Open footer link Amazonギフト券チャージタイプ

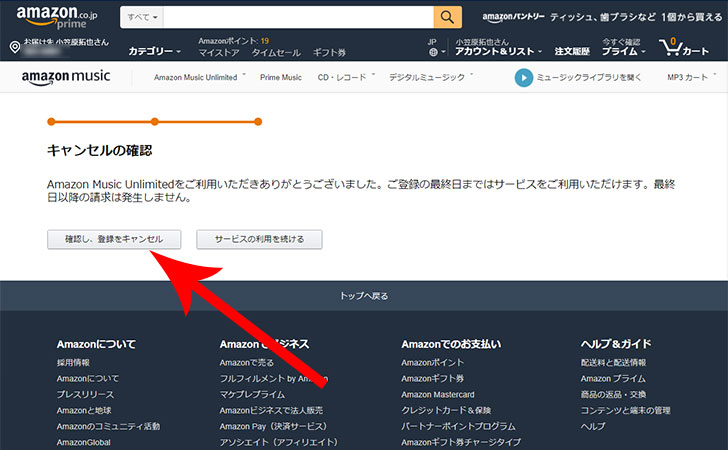[x=461, y=443]
